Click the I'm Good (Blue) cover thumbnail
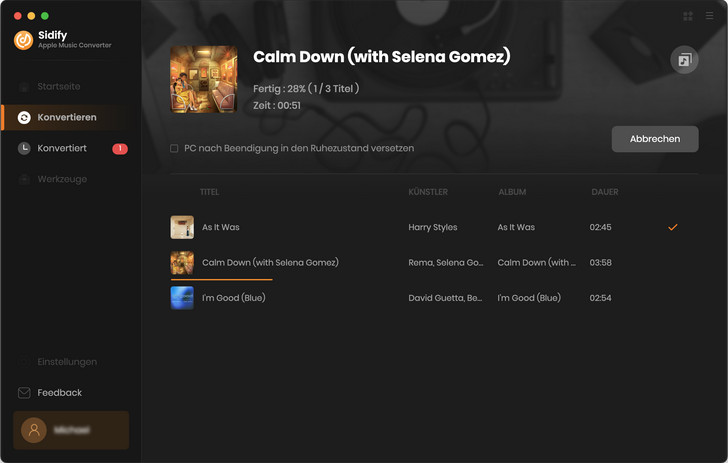 pyautogui.click(x=182, y=298)
